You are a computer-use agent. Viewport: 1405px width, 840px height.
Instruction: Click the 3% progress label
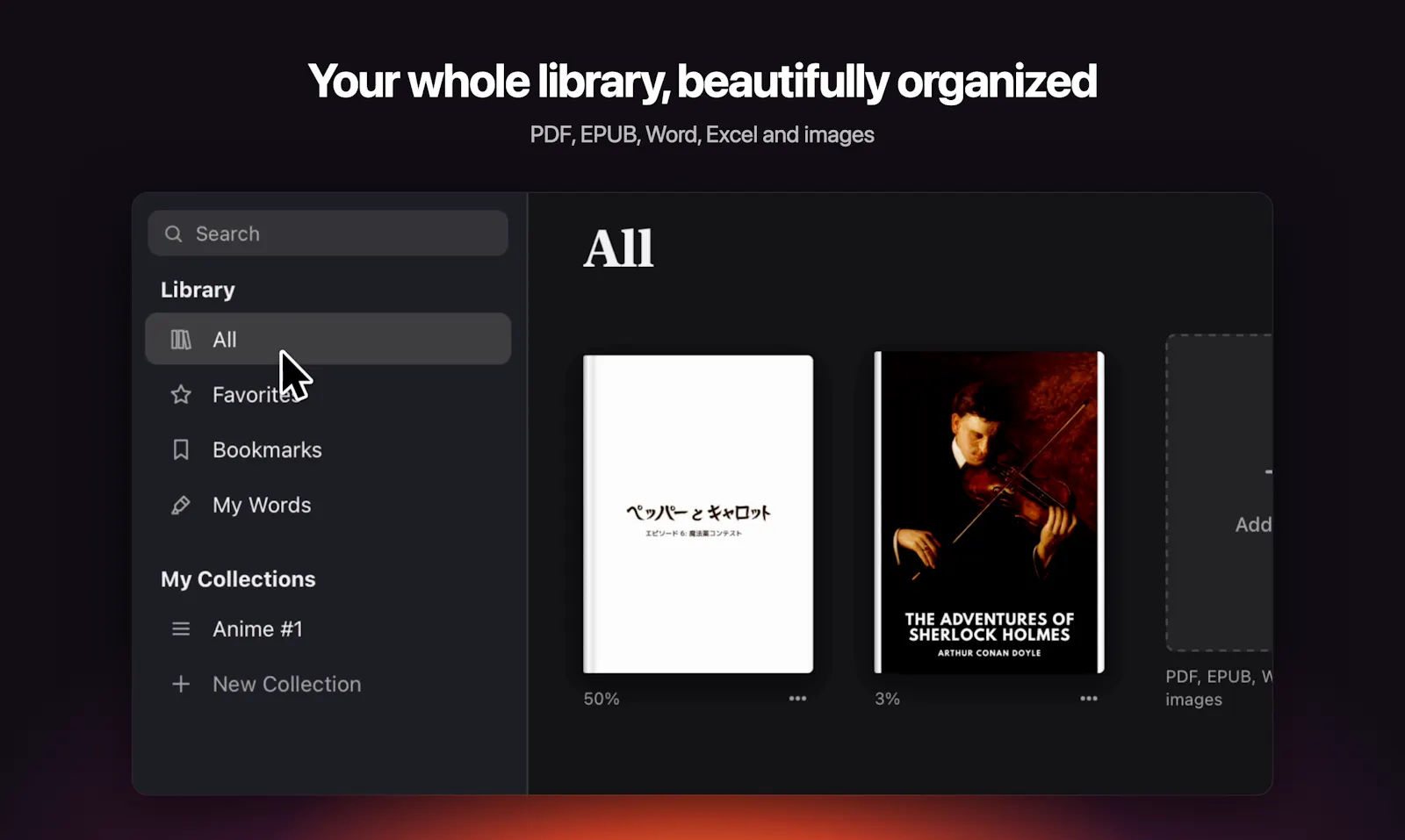pos(887,699)
